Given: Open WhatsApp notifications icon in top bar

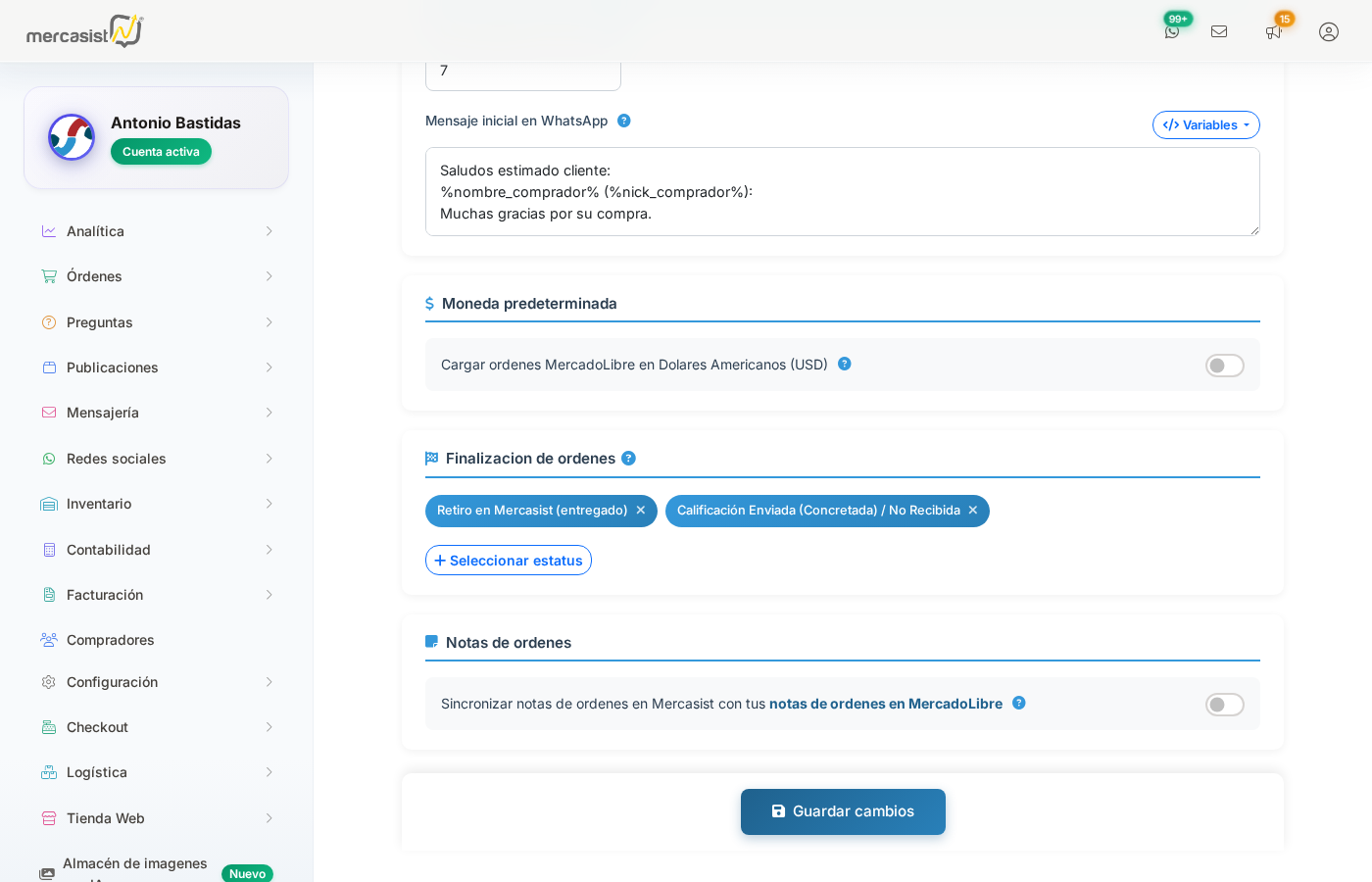Looking at the screenshot, I should tap(1172, 31).
